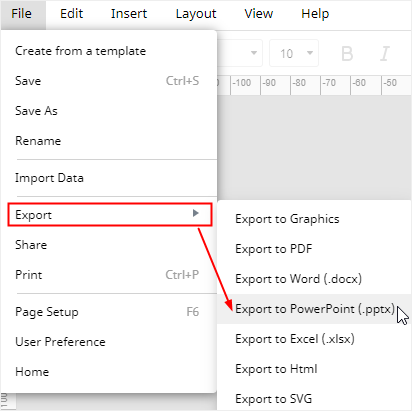Open the Help menu

(x=315, y=14)
